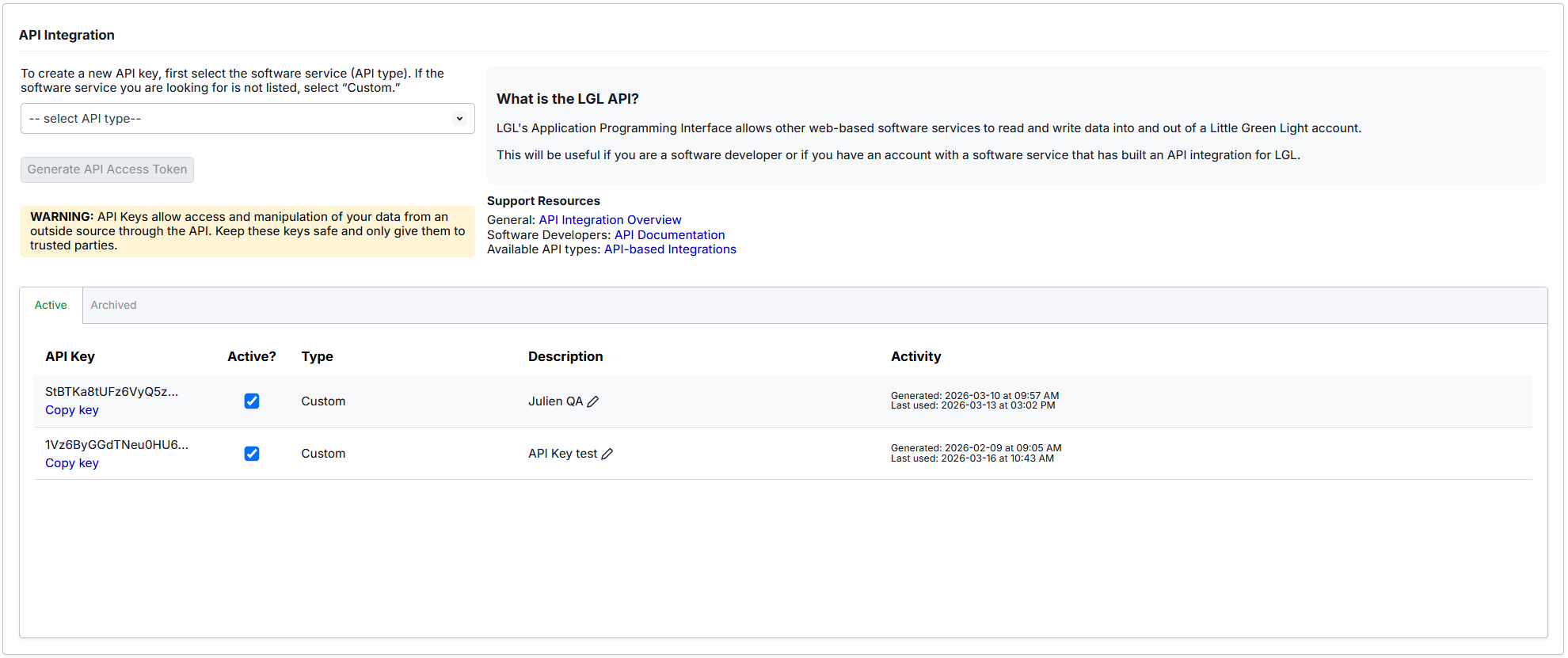
Task: Click the 1Vz6ByGGdTNeu0HU6... key text
Action: click(116, 445)
